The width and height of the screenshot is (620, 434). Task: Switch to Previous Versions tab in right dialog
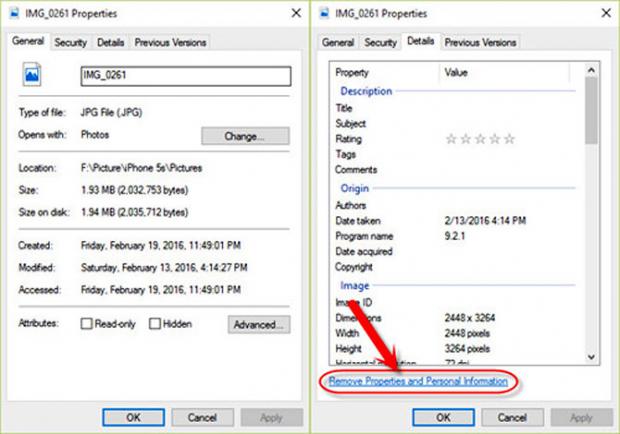(480, 43)
